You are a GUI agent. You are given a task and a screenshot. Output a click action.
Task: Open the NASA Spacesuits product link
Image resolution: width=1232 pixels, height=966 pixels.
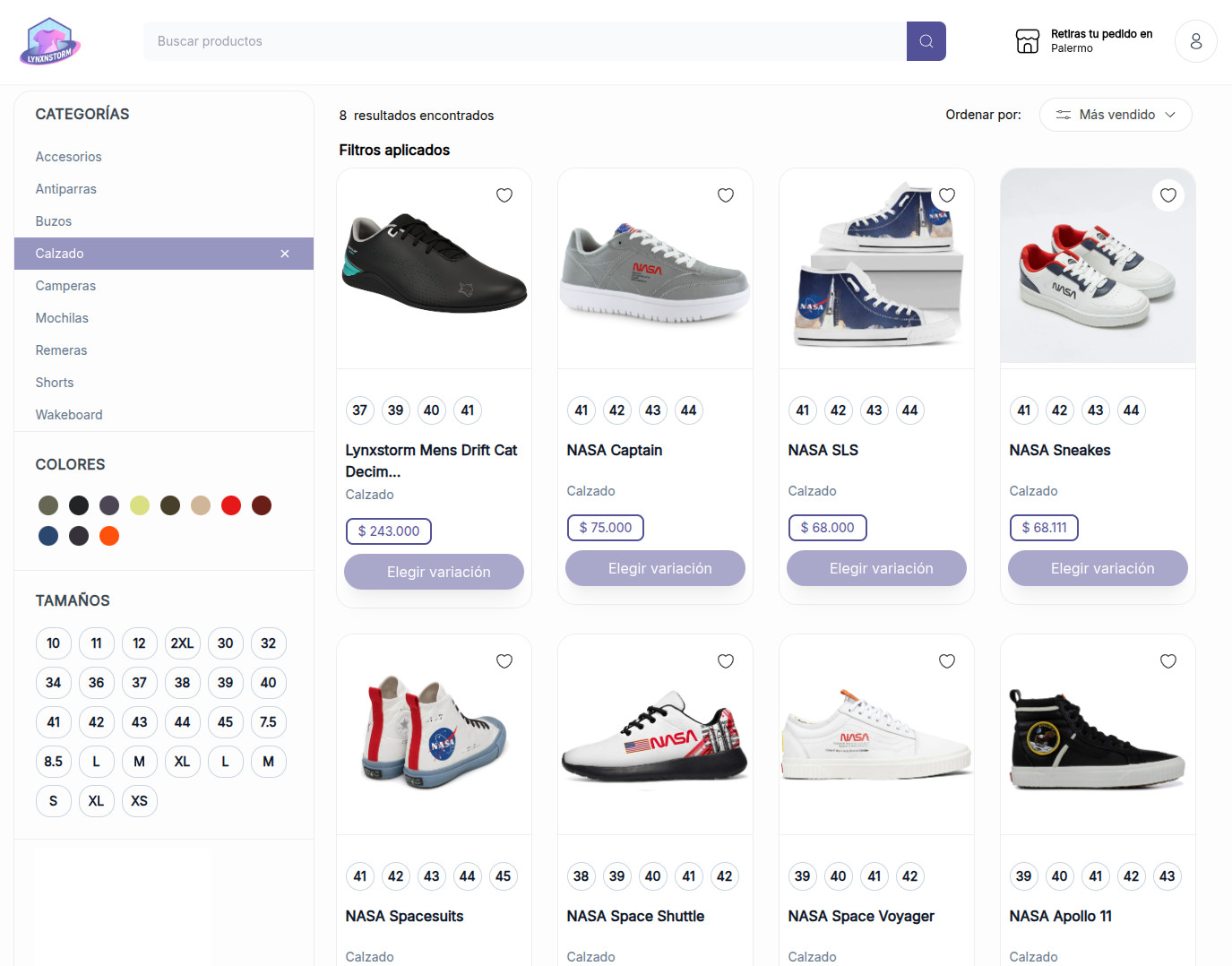pyautogui.click(x=404, y=916)
